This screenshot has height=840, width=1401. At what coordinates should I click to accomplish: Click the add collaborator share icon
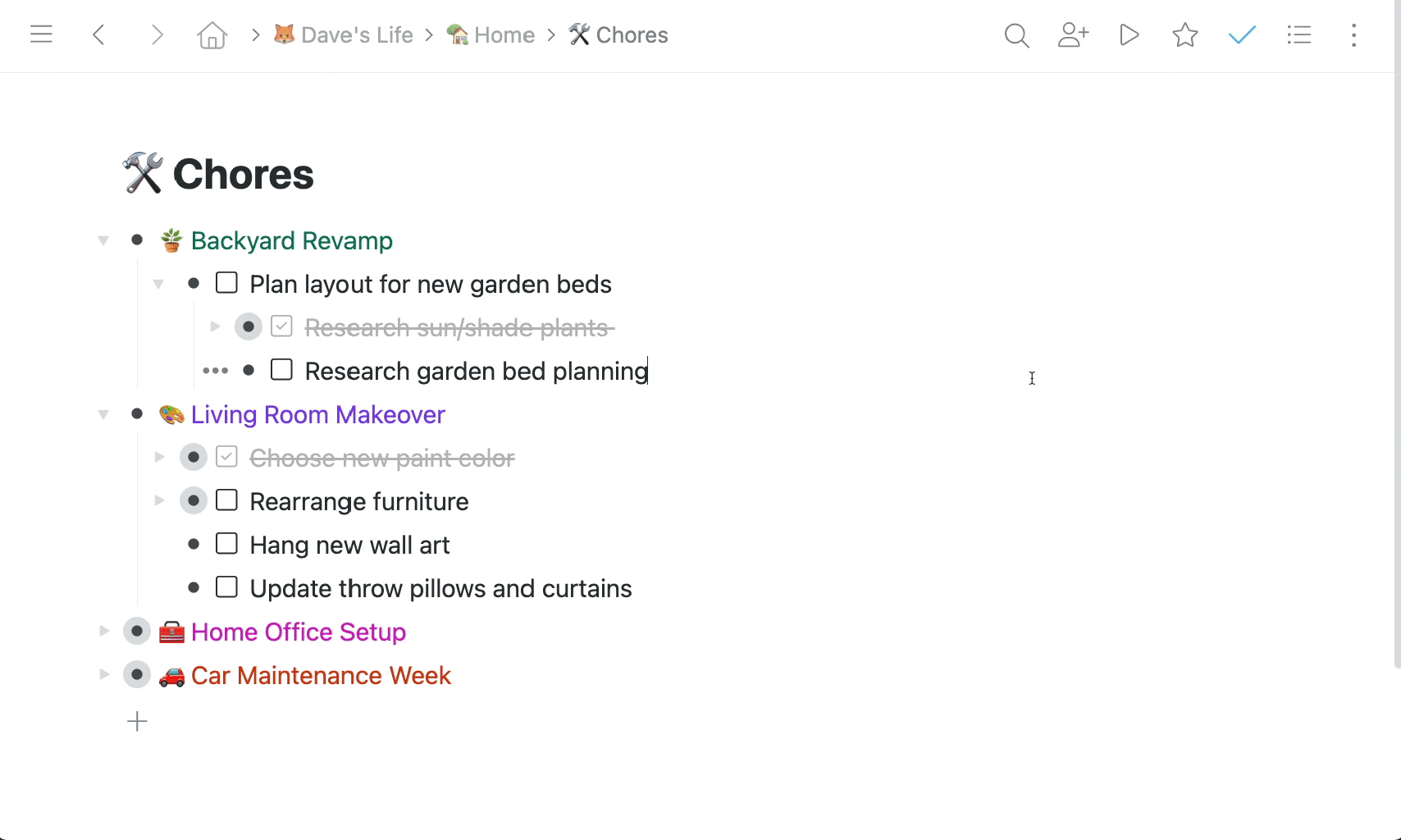pyautogui.click(x=1073, y=34)
